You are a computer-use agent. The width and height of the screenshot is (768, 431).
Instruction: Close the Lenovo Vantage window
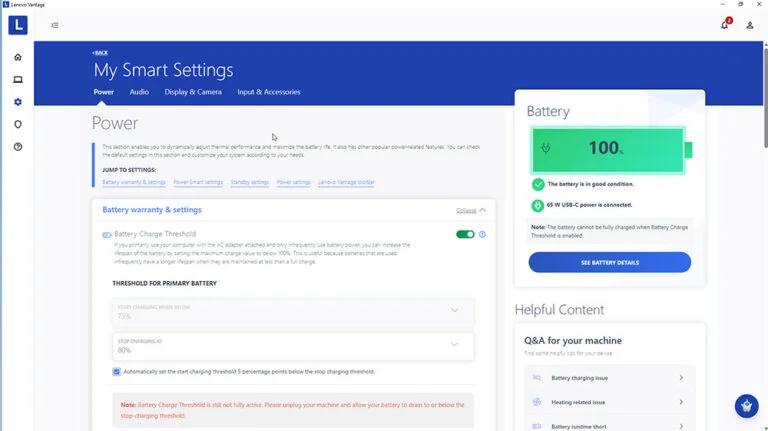(x=759, y=4)
